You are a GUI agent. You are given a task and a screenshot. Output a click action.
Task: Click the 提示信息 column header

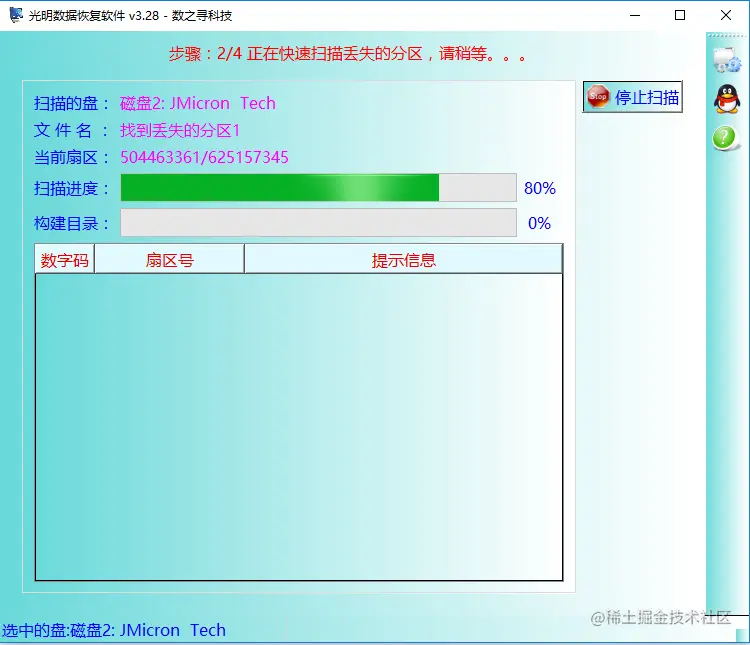tap(404, 260)
